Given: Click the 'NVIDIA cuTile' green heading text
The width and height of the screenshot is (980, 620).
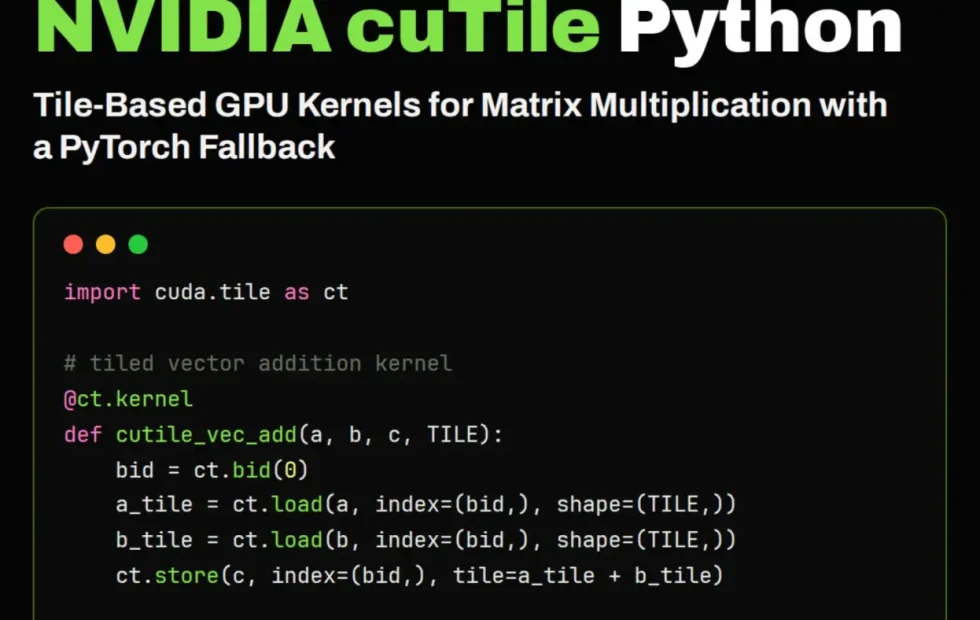Looking at the screenshot, I should coord(318,26).
